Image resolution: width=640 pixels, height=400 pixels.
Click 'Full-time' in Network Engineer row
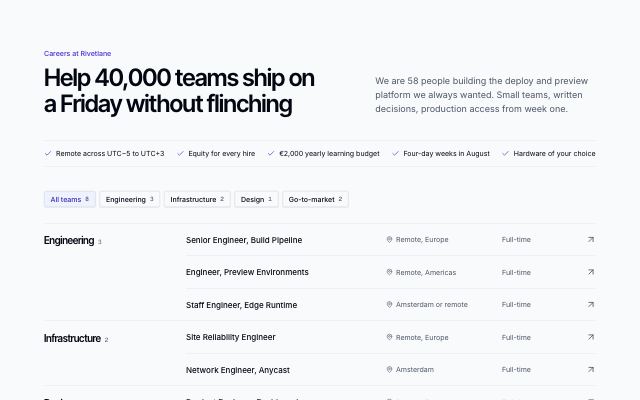pyautogui.click(x=516, y=370)
